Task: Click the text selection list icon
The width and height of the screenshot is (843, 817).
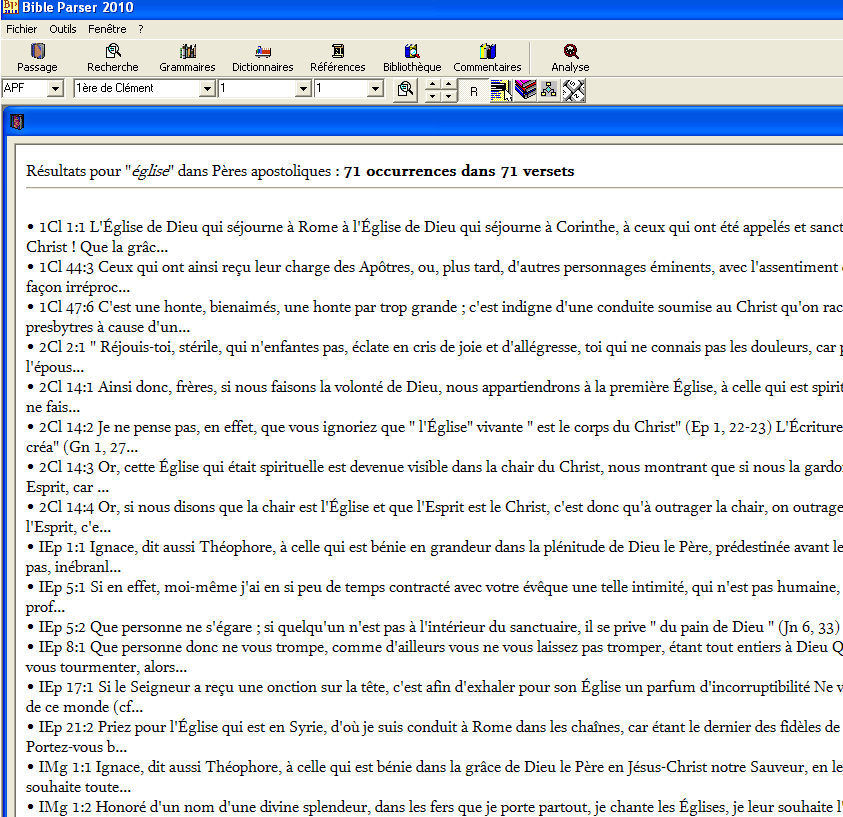Action: [501, 90]
